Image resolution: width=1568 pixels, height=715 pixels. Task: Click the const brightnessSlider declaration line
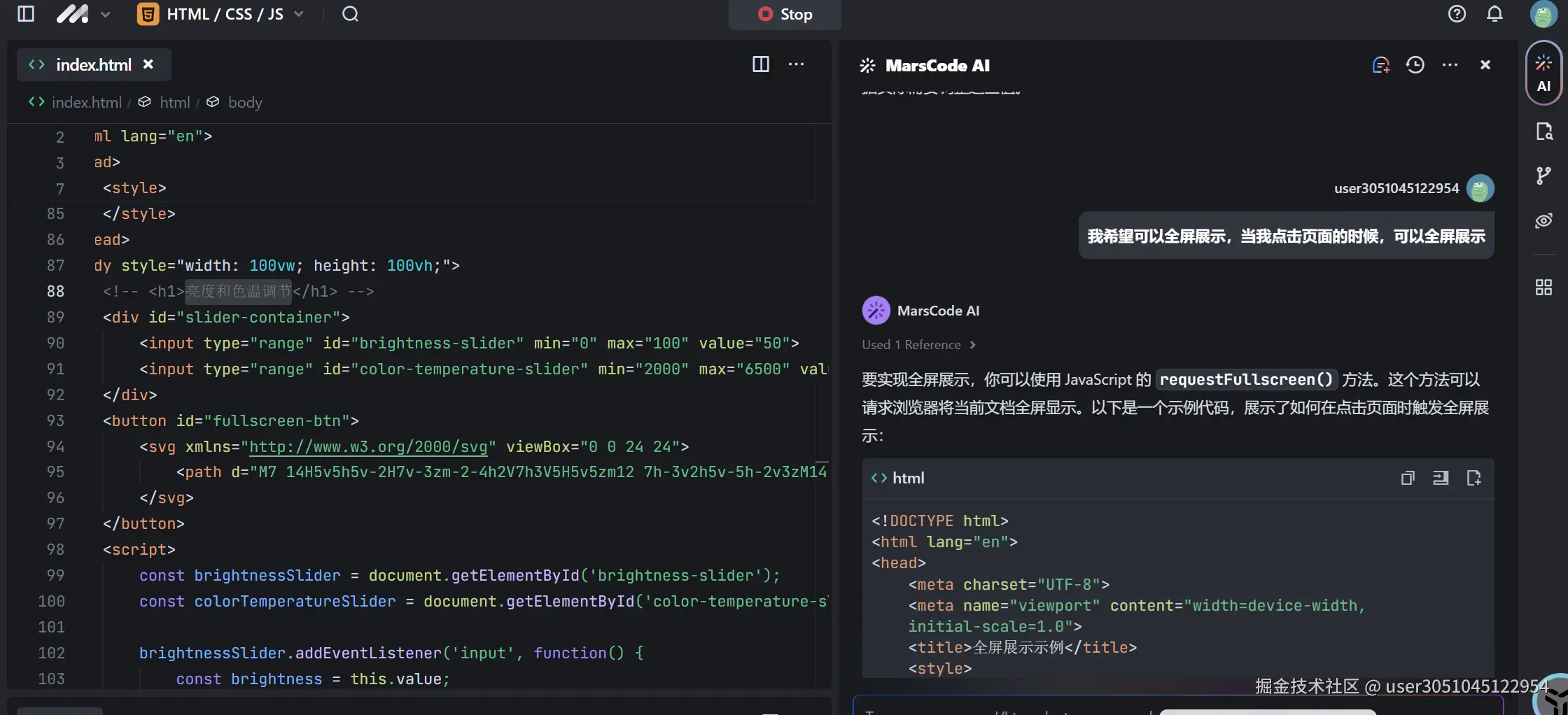[459, 576]
